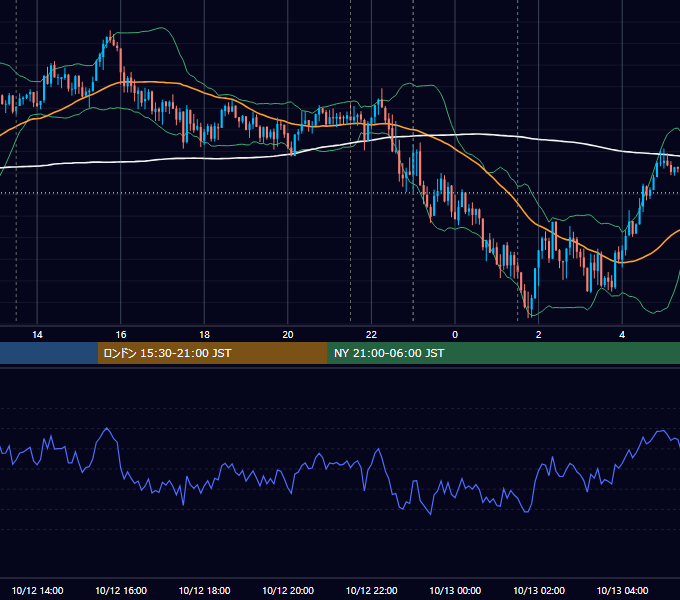Click the 10/13 02:00 time label
Viewport: 680px width, 600px height.
click(539, 590)
